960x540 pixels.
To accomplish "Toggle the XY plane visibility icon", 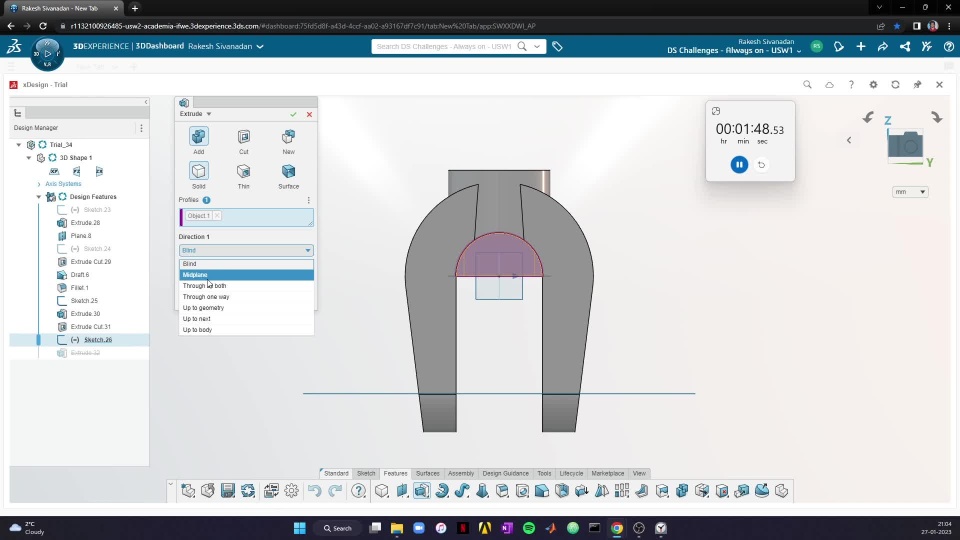I will 54,171.
